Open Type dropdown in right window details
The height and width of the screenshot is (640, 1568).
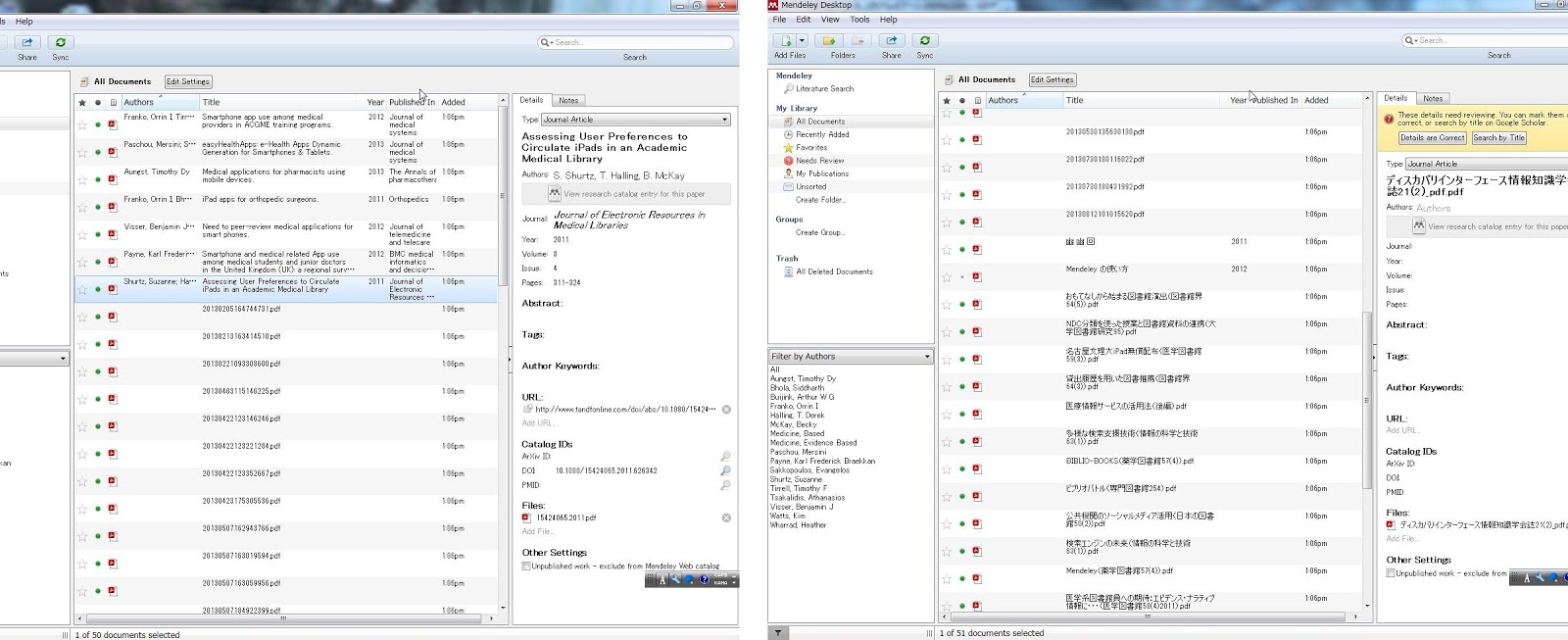click(1487, 164)
